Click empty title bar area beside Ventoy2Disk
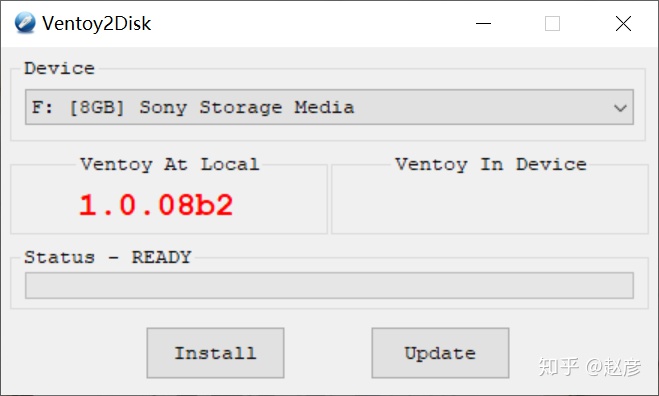 (311, 24)
